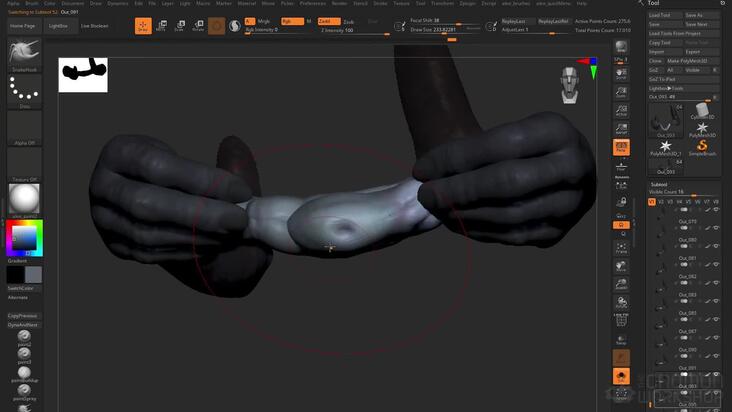Screen dimensions: 732x412
Task: Click the BPR render icon
Action: [x=621, y=47]
